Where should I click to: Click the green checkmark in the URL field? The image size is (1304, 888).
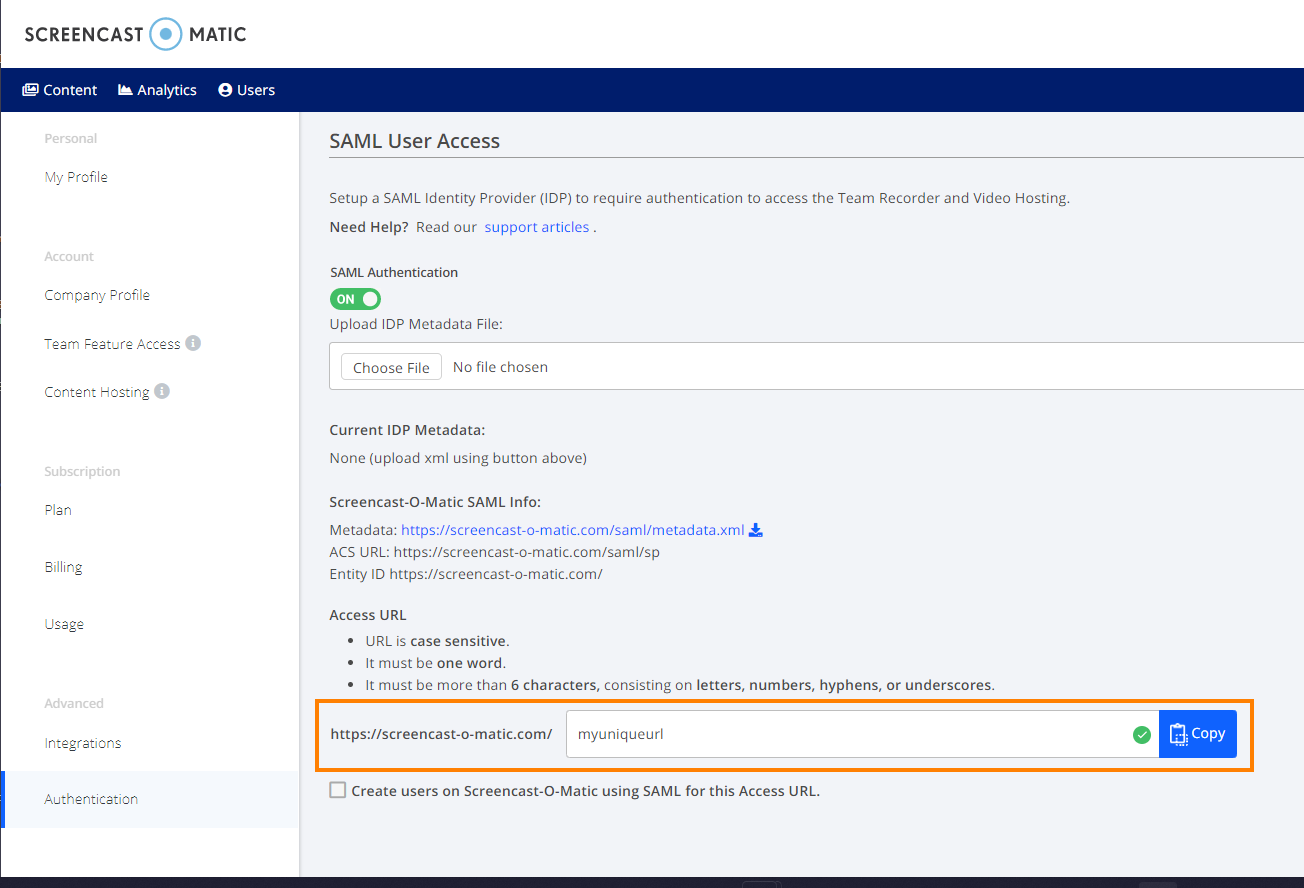click(1141, 735)
